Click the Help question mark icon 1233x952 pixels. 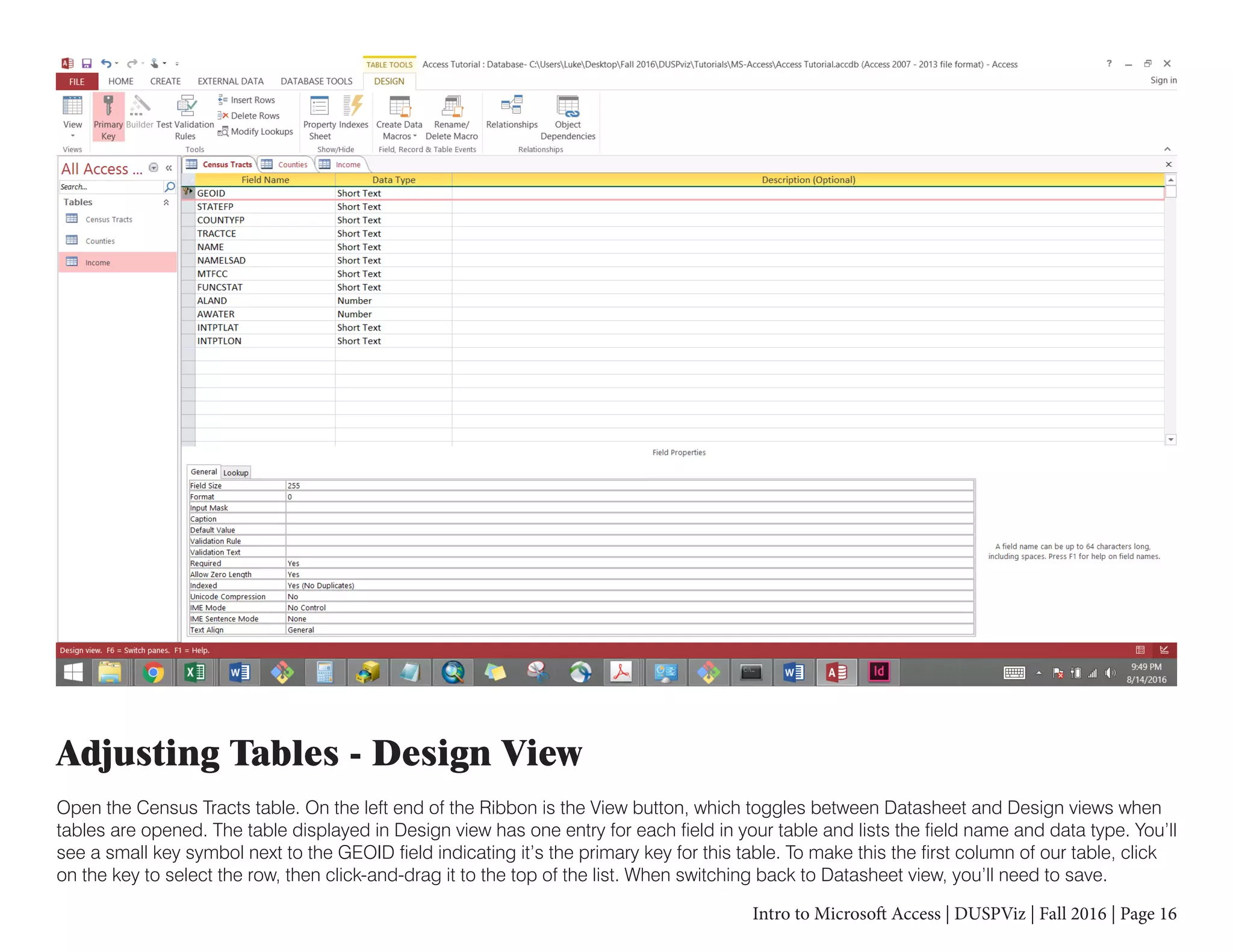pyautogui.click(x=1109, y=63)
